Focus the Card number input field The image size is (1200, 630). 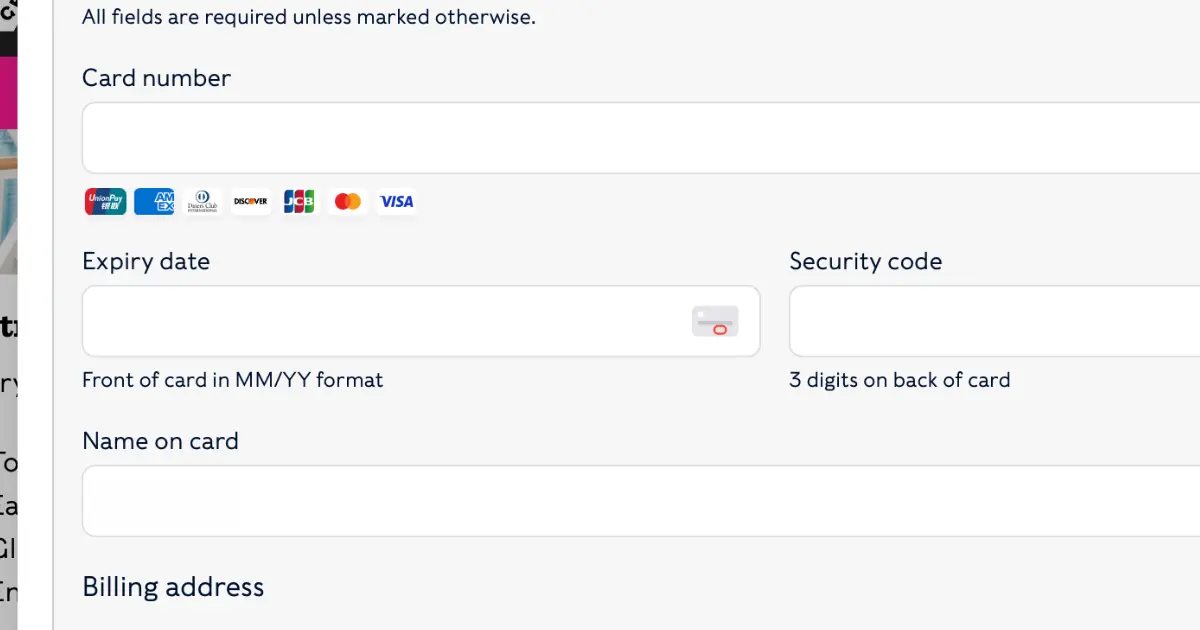click(641, 138)
